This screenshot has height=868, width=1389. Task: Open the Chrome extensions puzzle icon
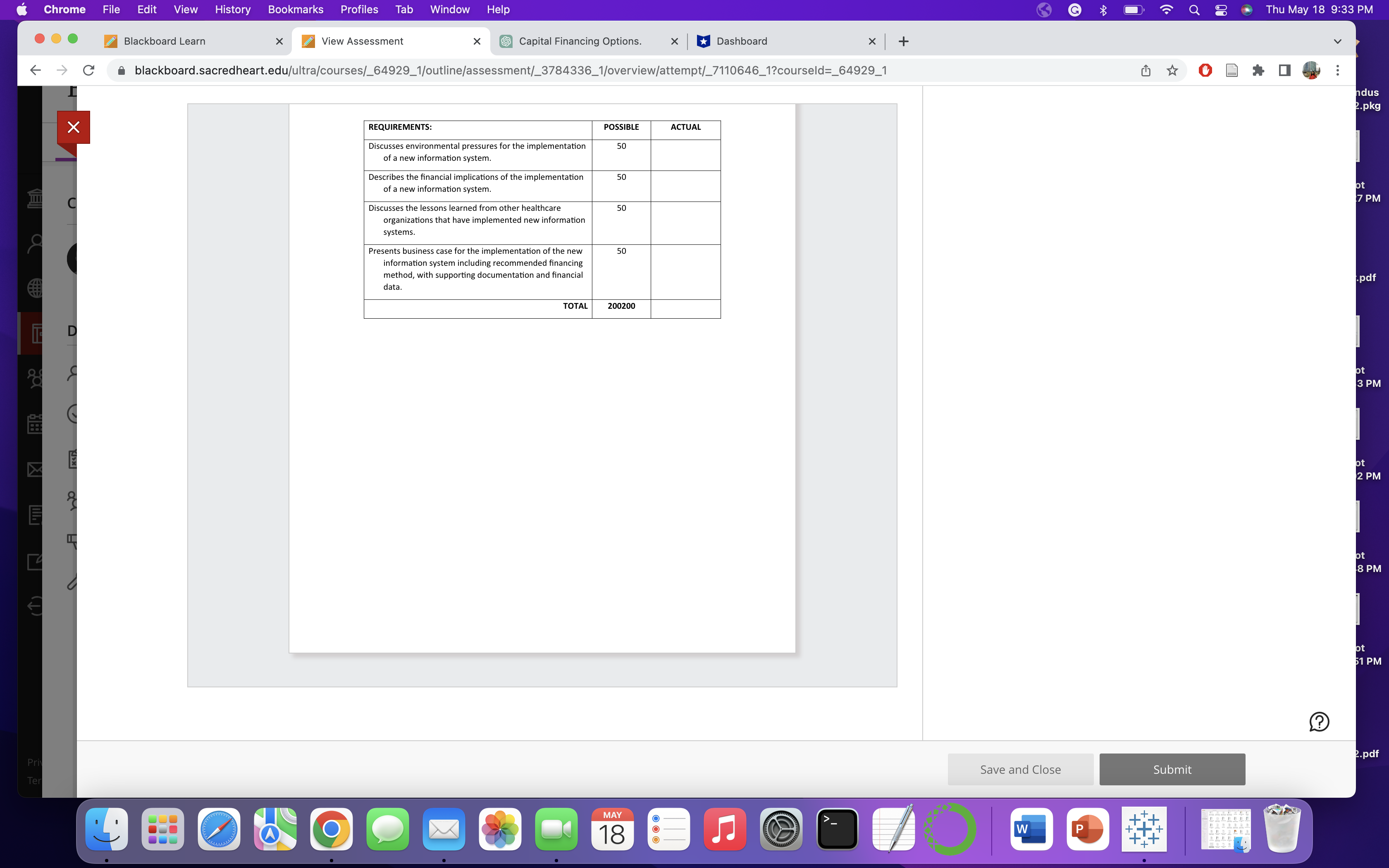[x=1258, y=71]
